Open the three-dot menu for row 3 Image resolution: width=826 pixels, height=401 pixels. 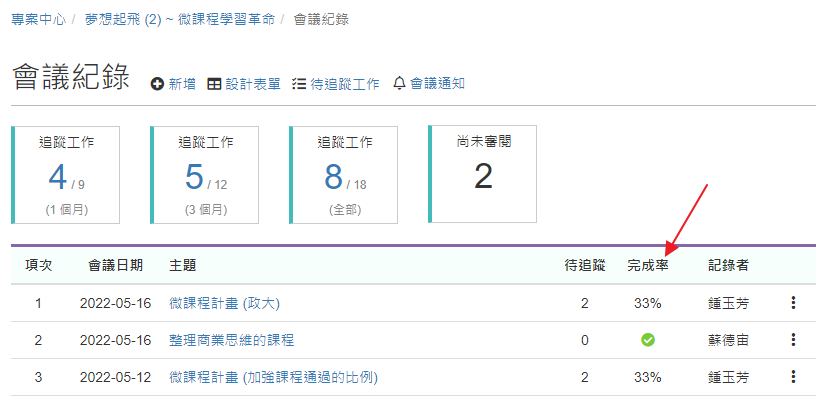point(793,377)
